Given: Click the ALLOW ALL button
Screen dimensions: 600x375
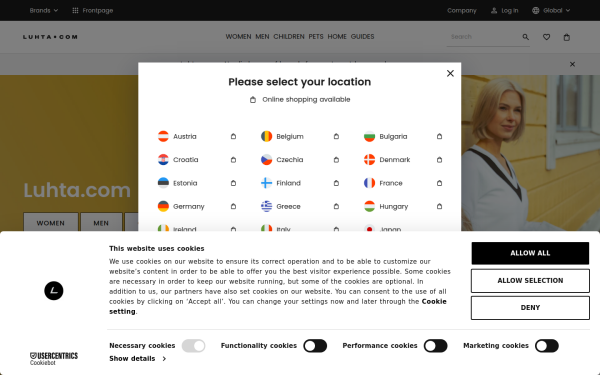Looking at the screenshot, I should point(530,253).
